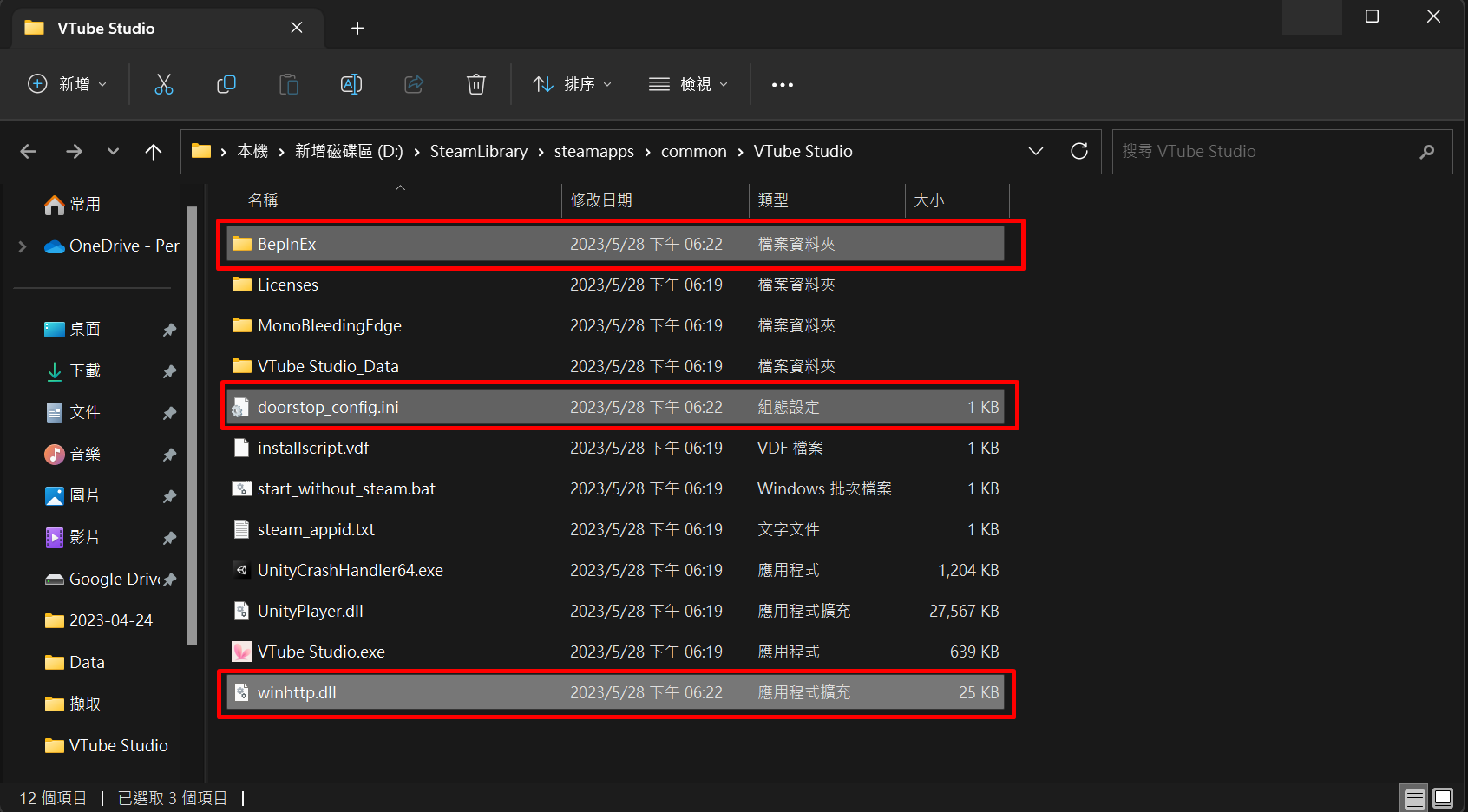Add a new Explorer tab
Screen dimensions: 1468x812
357,28
